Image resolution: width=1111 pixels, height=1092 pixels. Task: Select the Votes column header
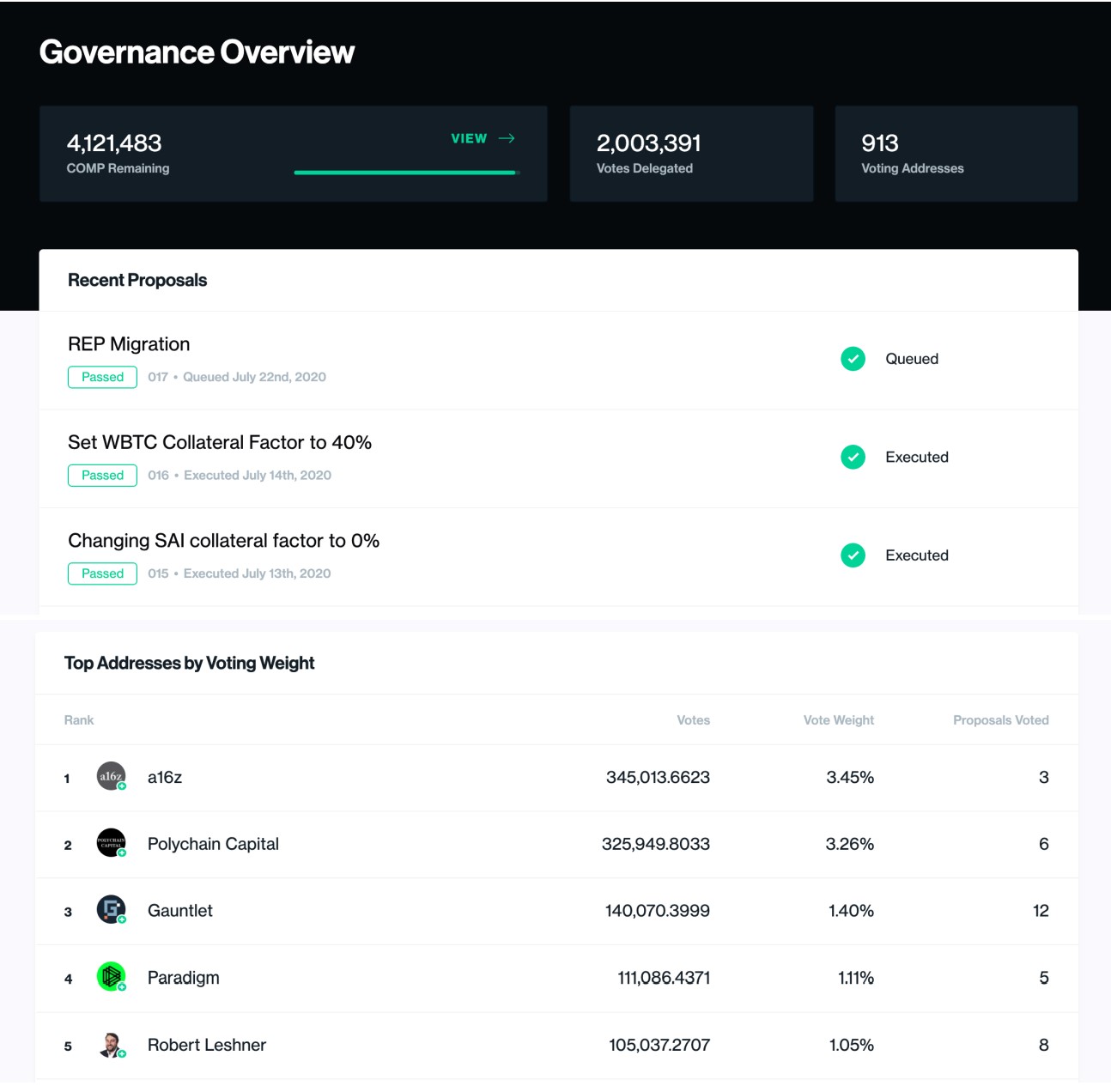point(693,720)
